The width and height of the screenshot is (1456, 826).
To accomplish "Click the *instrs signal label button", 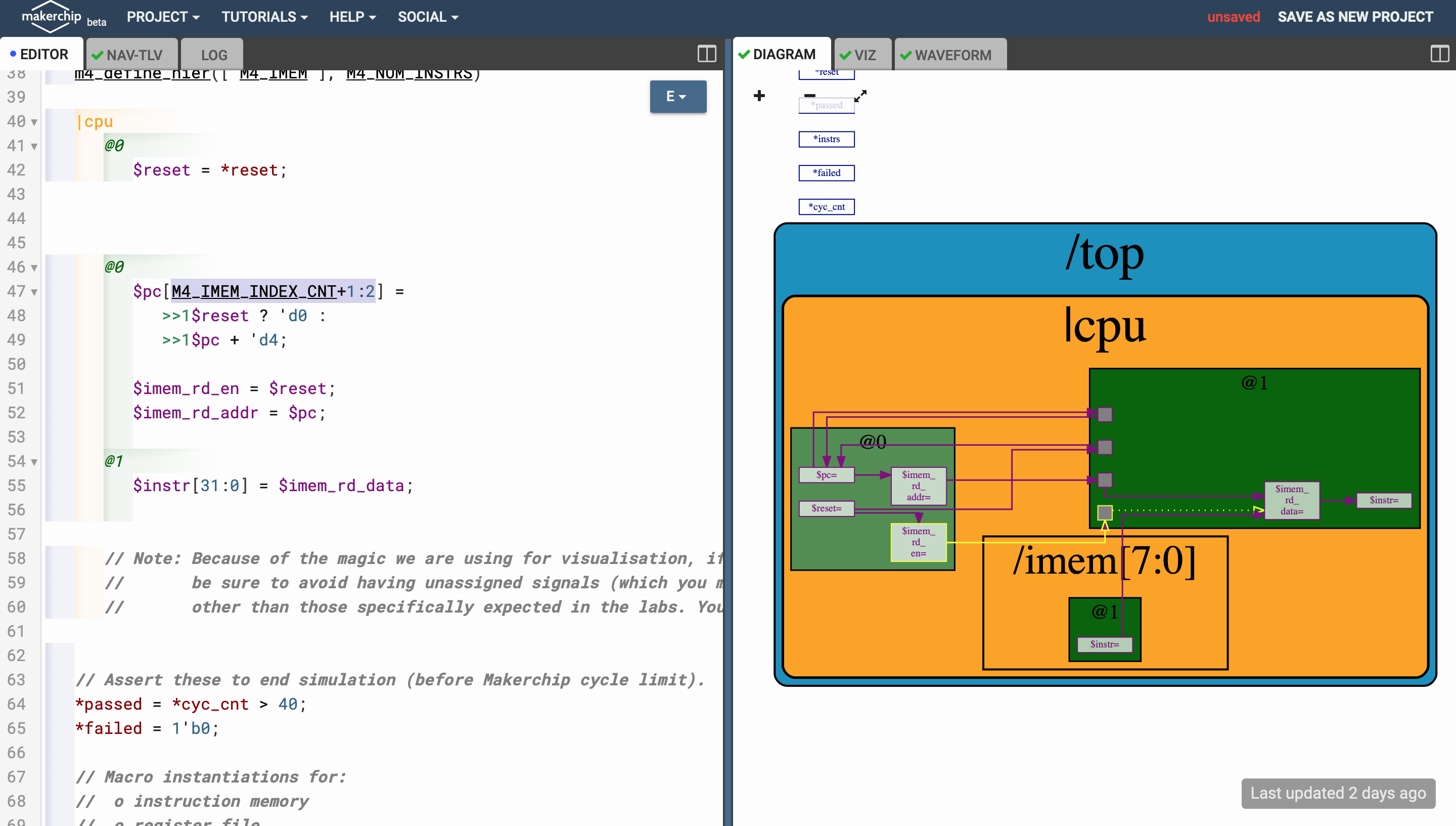I will (x=826, y=139).
